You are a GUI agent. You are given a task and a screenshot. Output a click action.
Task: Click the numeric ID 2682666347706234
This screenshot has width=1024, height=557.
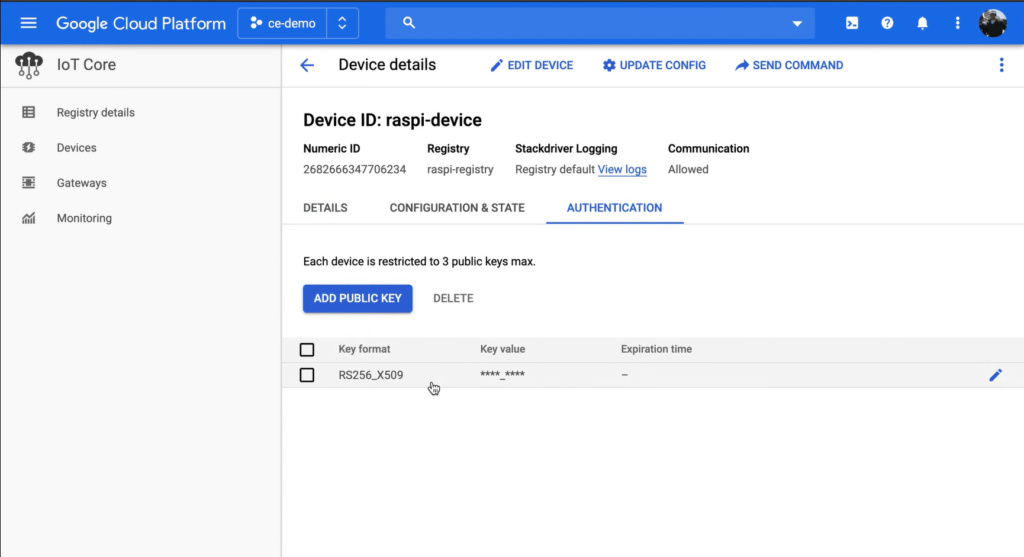[x=354, y=169]
